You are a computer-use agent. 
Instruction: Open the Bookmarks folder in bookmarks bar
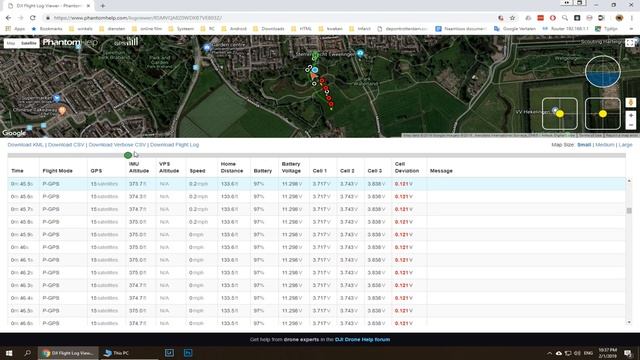[47, 29]
